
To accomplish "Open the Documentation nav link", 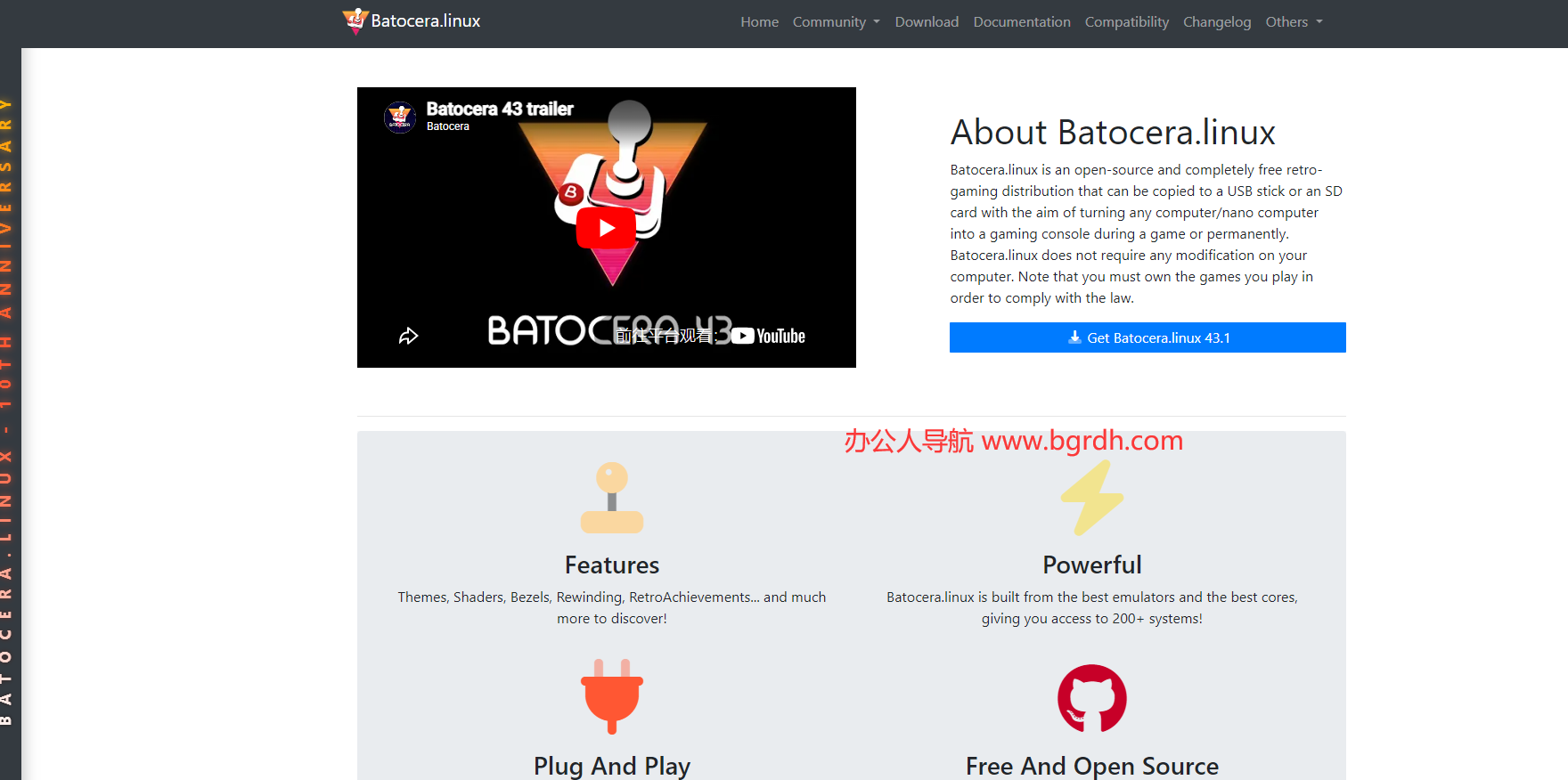I will (1022, 21).
